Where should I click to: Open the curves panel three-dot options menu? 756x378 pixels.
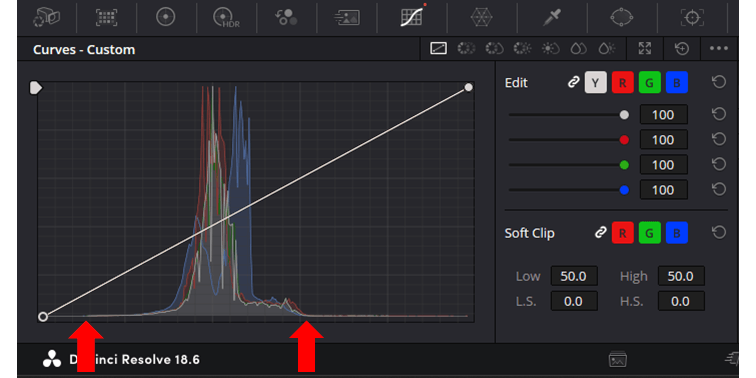(718, 49)
